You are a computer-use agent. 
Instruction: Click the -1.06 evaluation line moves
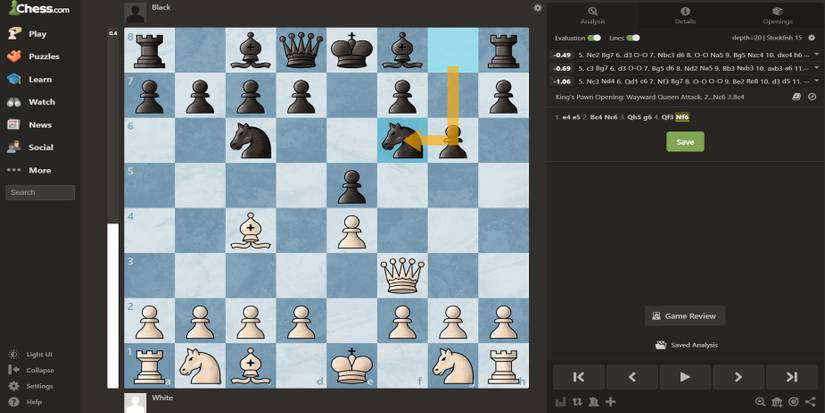693,82
